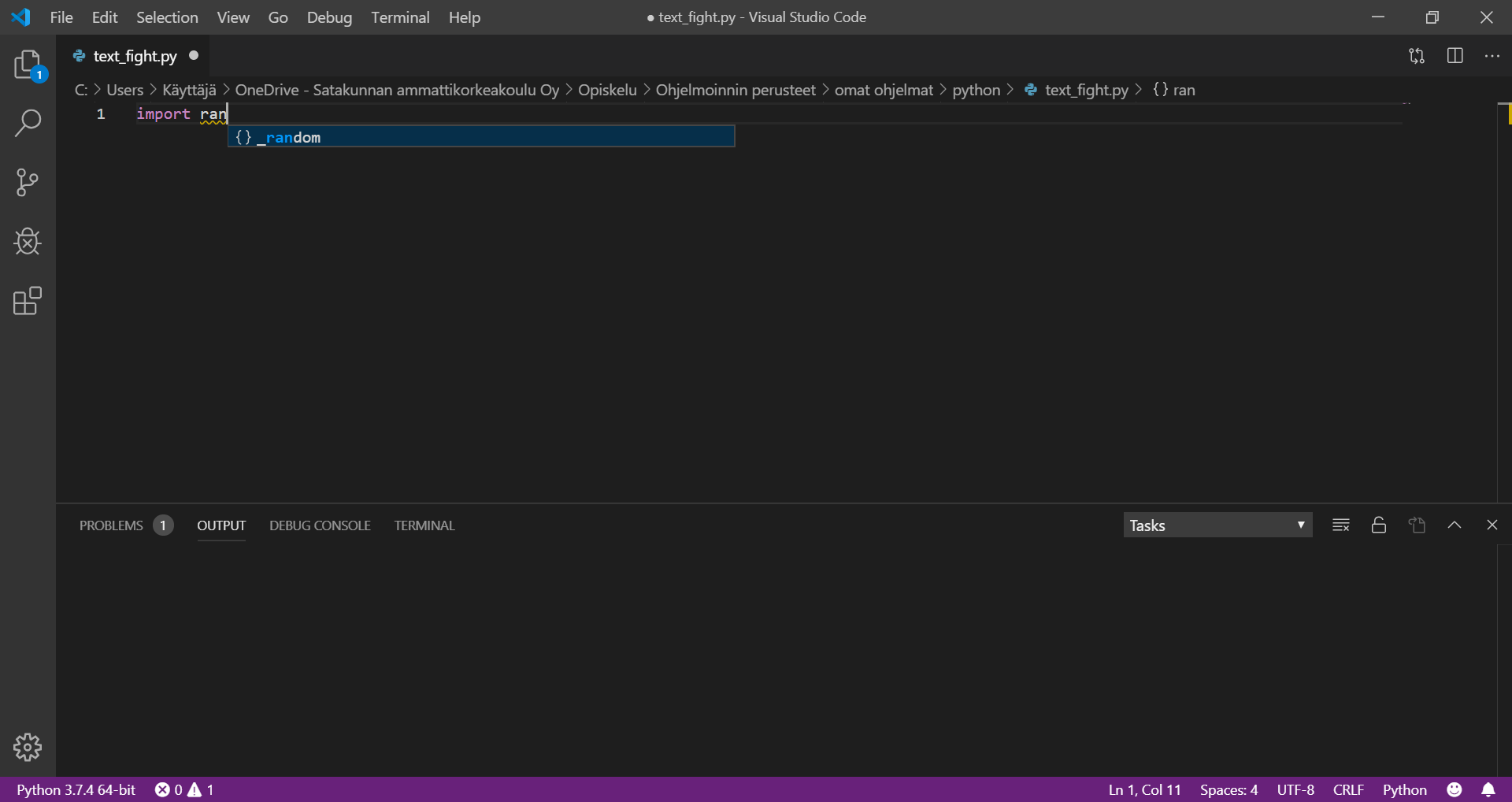The image size is (1512, 802).
Task: Click the feedback smiley in status bar
Action: click(x=1455, y=789)
